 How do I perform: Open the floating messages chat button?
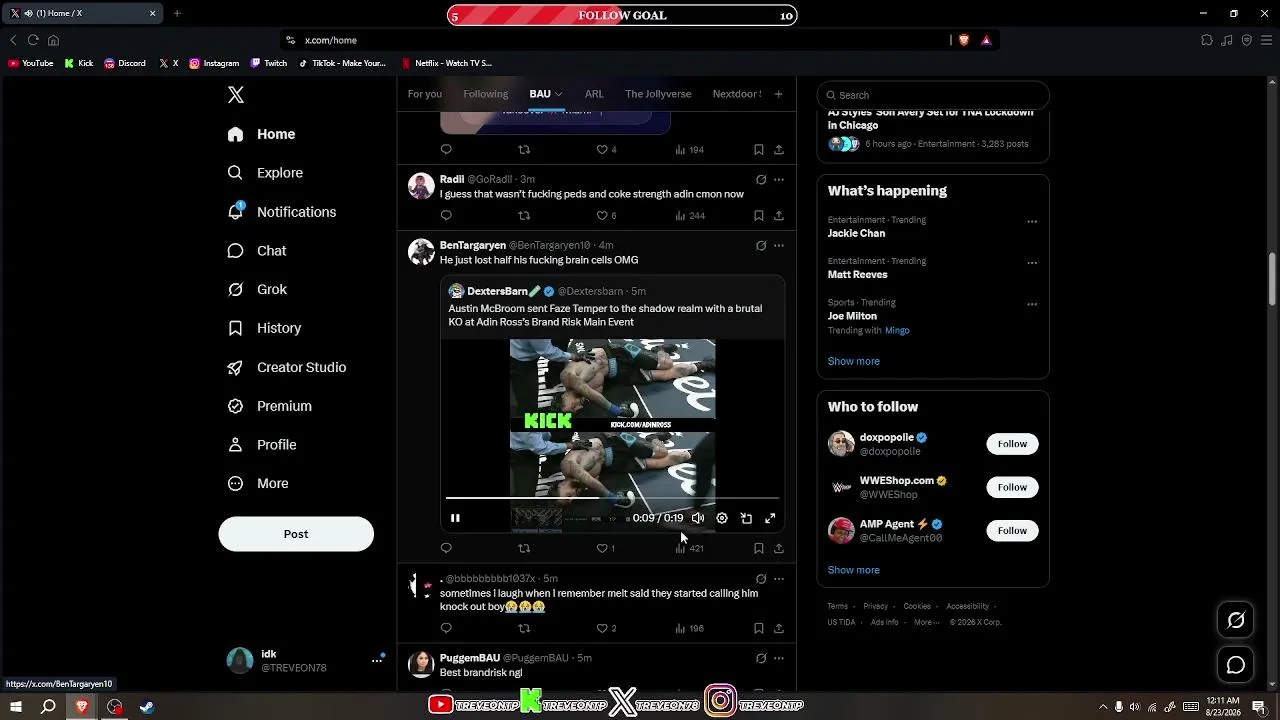1236,665
